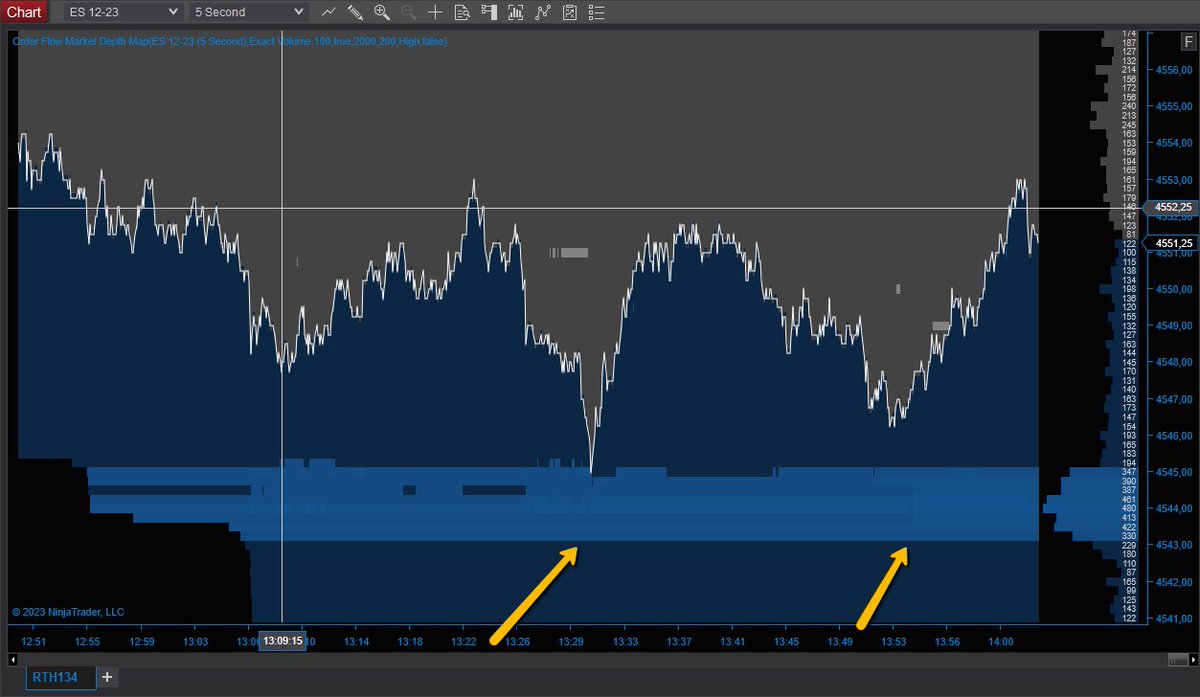Click the 4550,00 price axis label
Screen dimensions: 1200x697
point(1172,289)
